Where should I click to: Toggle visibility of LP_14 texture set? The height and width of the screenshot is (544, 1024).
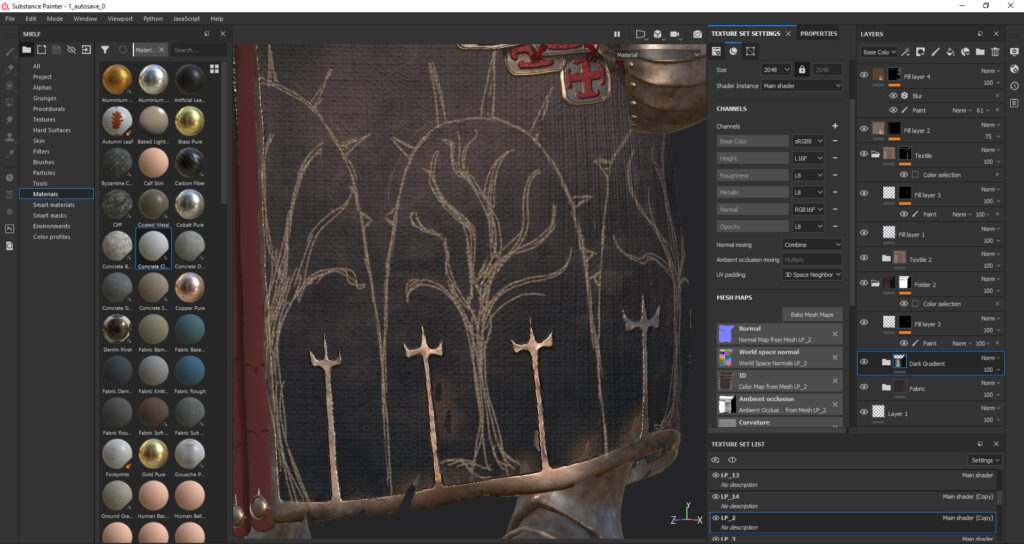[x=715, y=496]
